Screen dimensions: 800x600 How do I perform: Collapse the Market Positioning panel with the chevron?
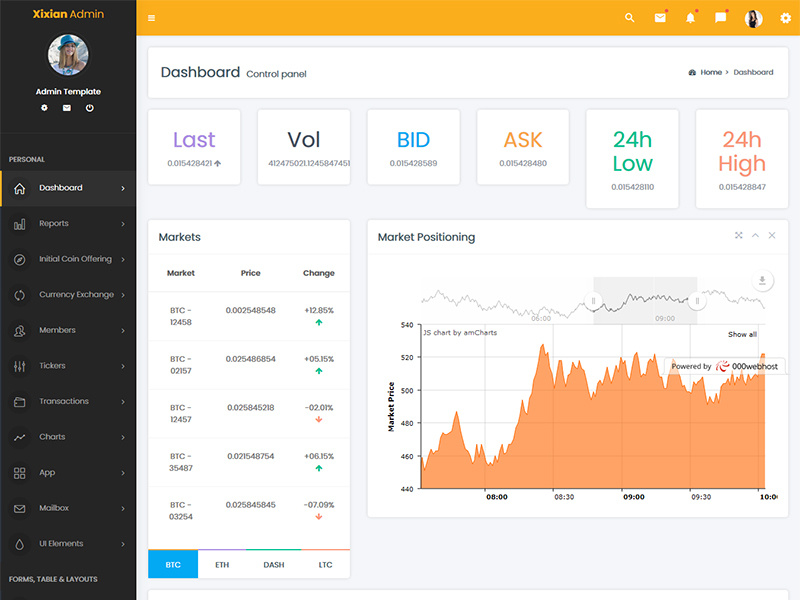point(754,236)
